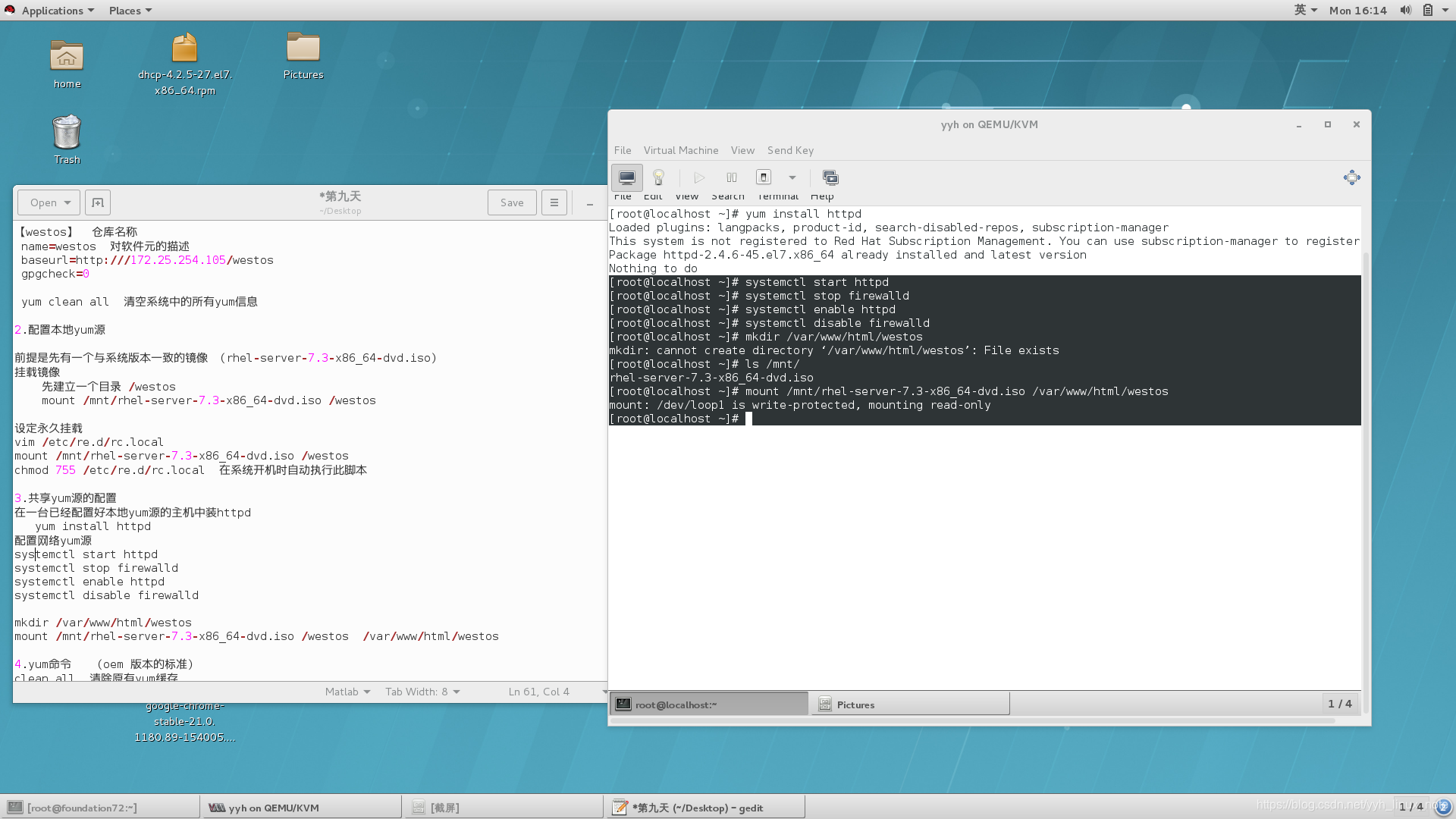Screen dimensions: 1456x819
Task: Open the gedit hamburger menu
Action: click(554, 202)
